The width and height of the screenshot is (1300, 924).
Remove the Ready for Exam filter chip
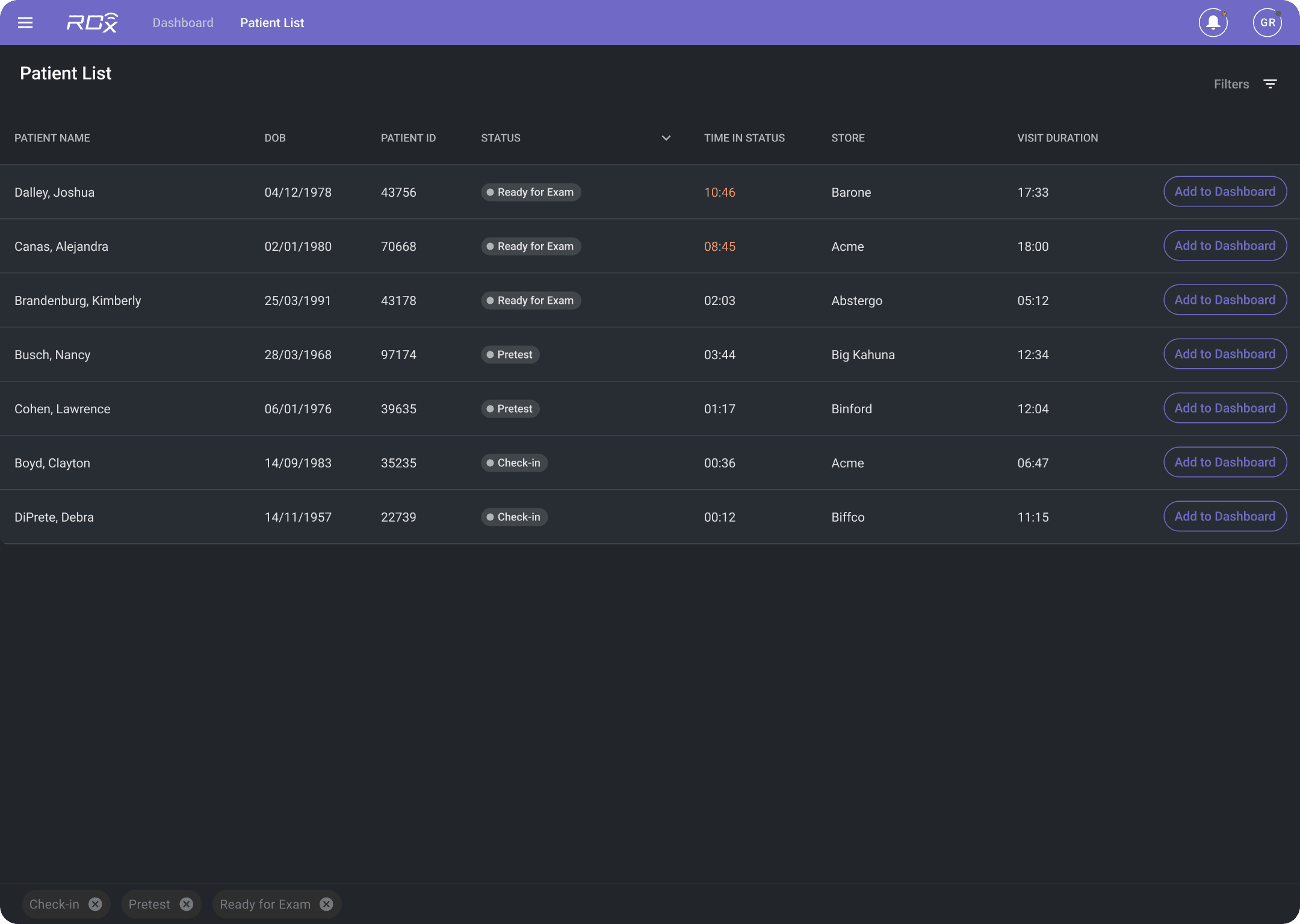326,904
